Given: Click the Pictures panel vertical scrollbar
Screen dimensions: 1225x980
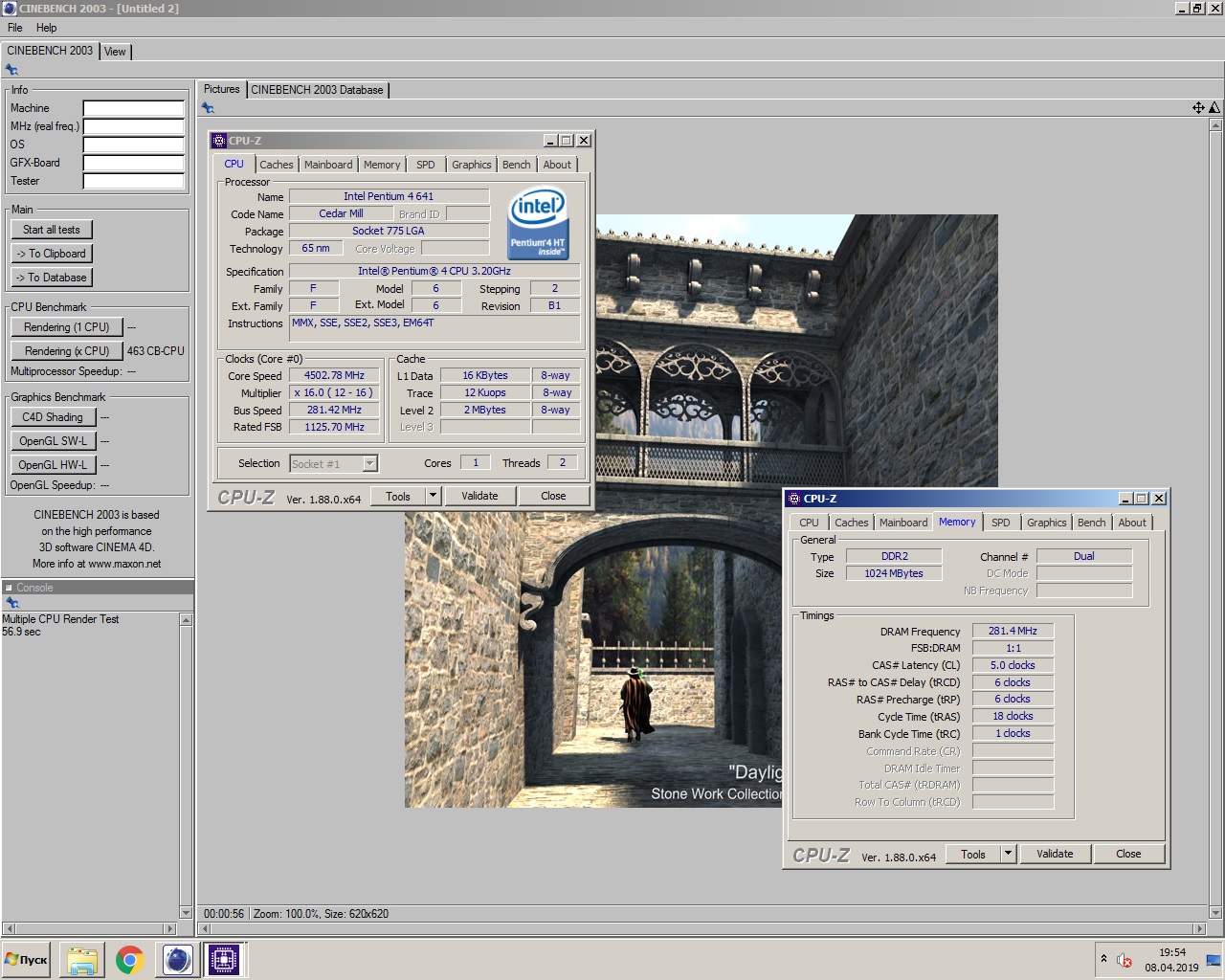Looking at the screenshot, I should pos(1215,518).
